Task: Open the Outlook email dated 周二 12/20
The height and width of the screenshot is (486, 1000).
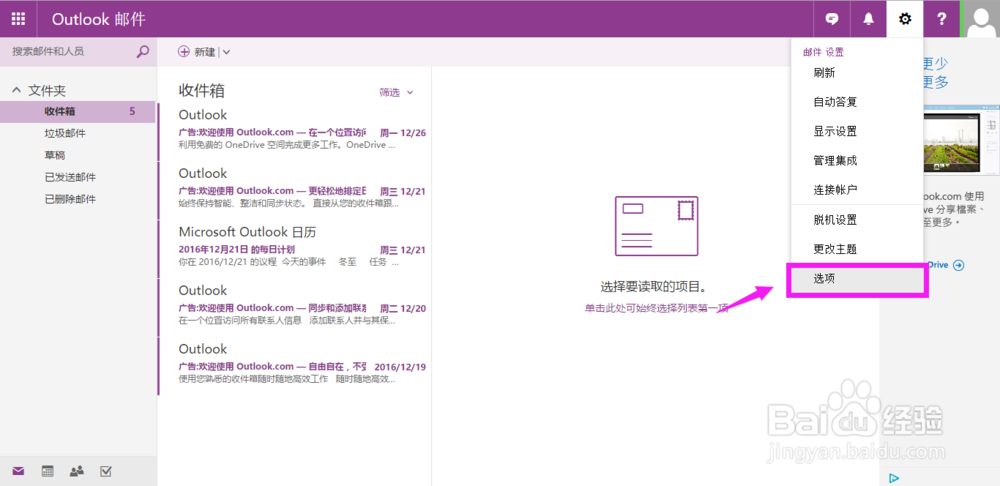Action: 295,307
